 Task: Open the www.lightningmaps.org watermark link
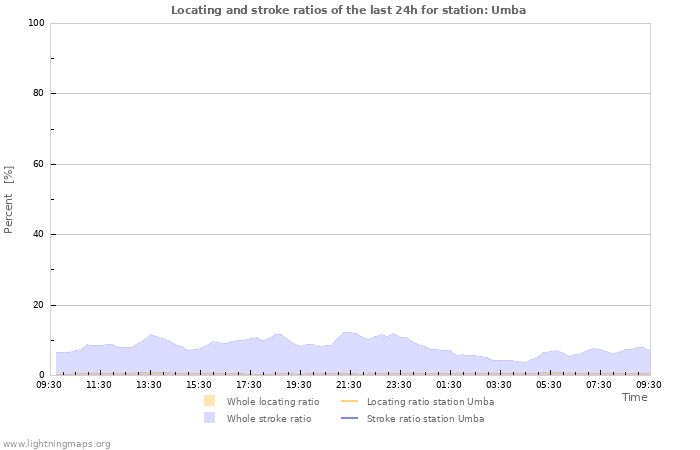coord(56,443)
